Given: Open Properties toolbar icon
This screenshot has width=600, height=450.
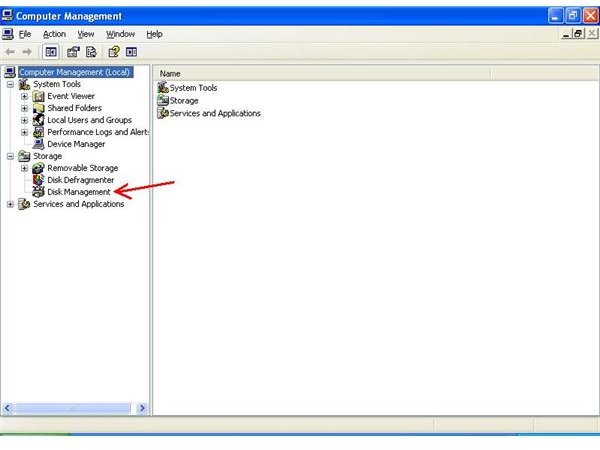Looking at the screenshot, I should point(73,52).
